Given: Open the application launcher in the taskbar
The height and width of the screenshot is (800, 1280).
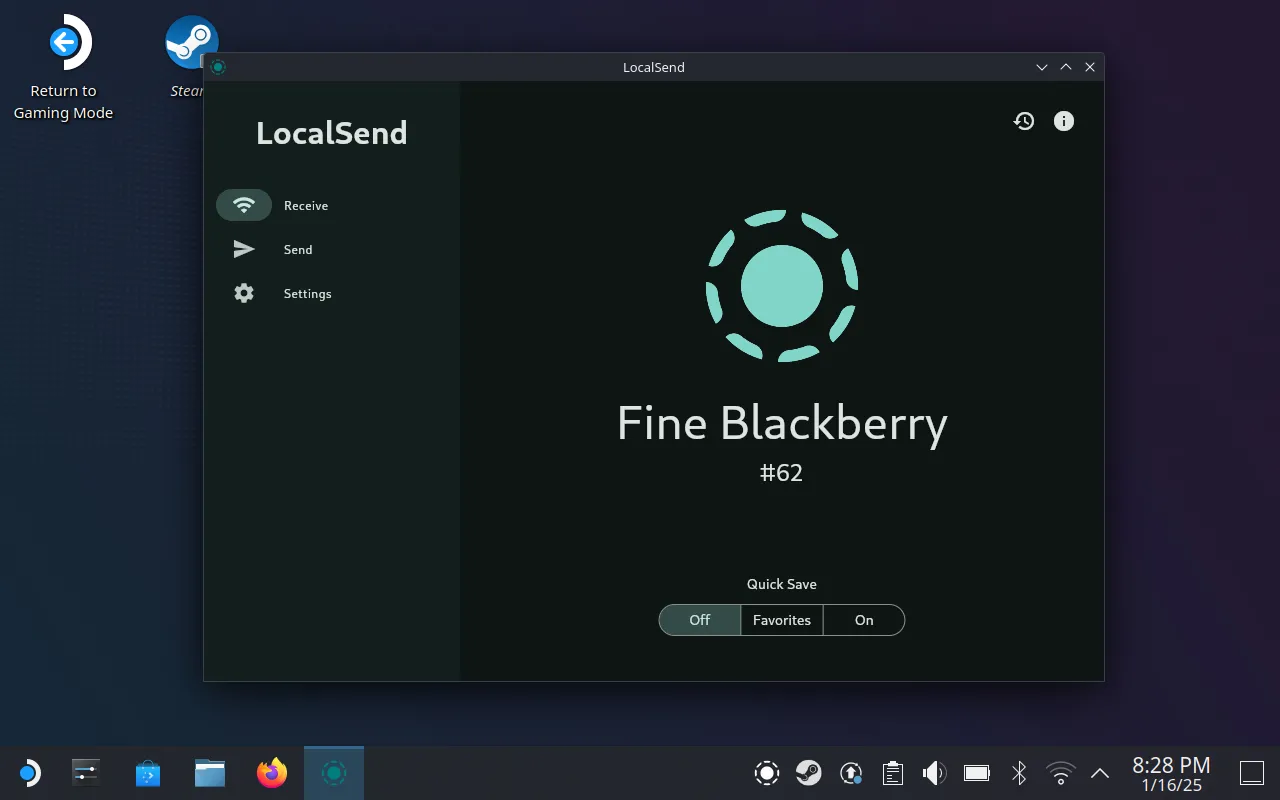Looking at the screenshot, I should tap(29, 773).
